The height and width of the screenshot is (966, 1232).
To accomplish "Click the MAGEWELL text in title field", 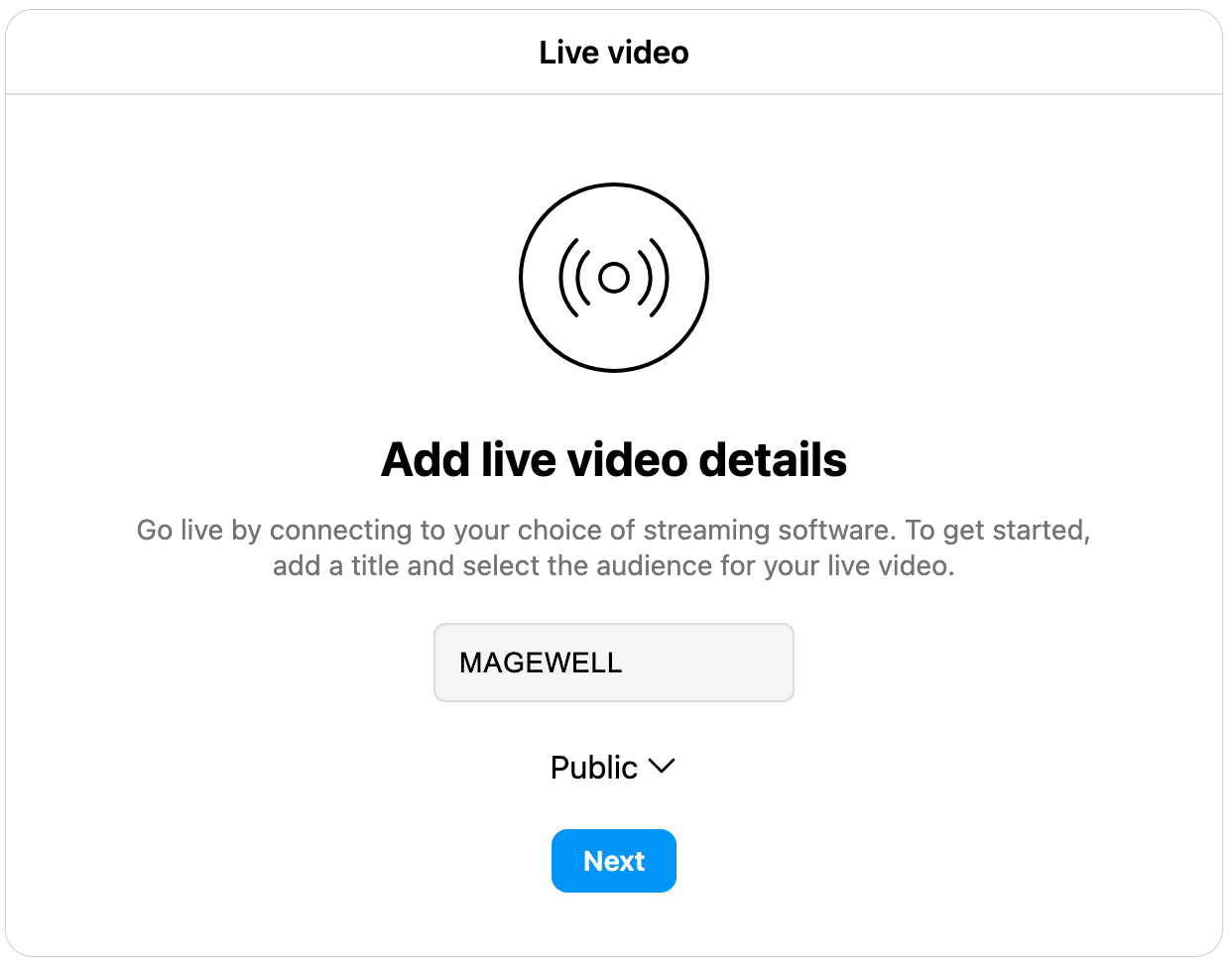I will coord(541,663).
